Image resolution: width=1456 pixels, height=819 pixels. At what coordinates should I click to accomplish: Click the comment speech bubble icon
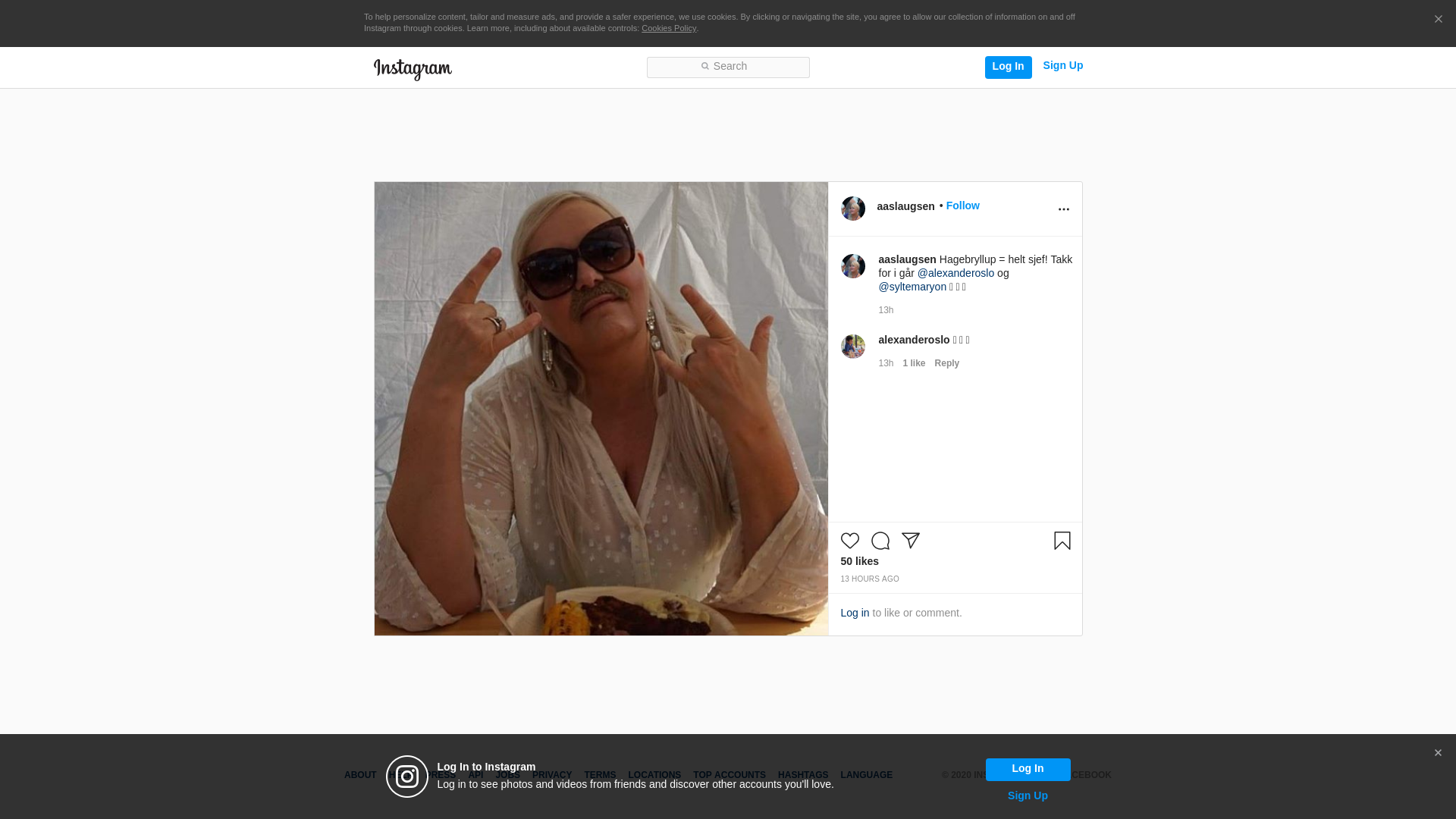[x=880, y=541]
